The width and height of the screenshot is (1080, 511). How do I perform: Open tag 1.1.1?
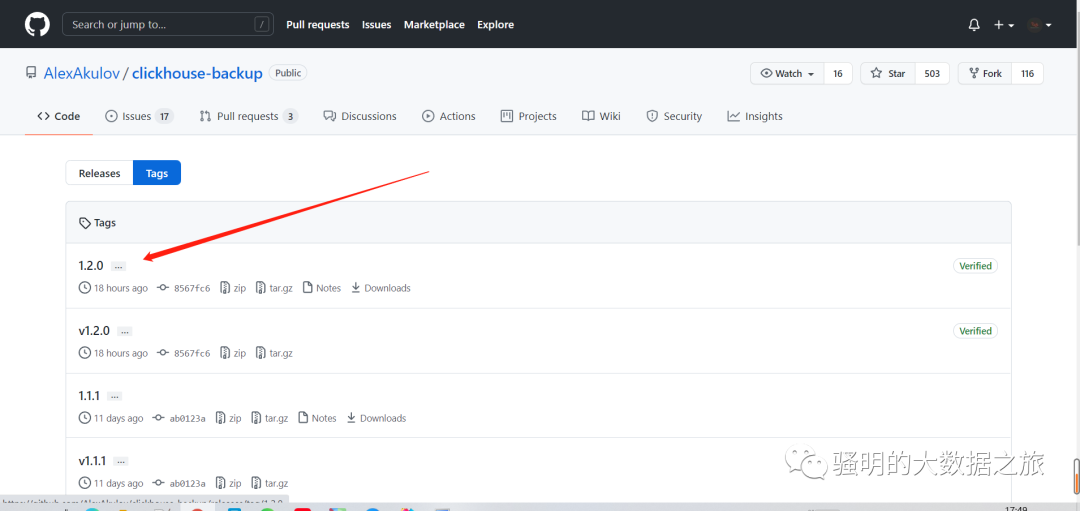[90, 395]
